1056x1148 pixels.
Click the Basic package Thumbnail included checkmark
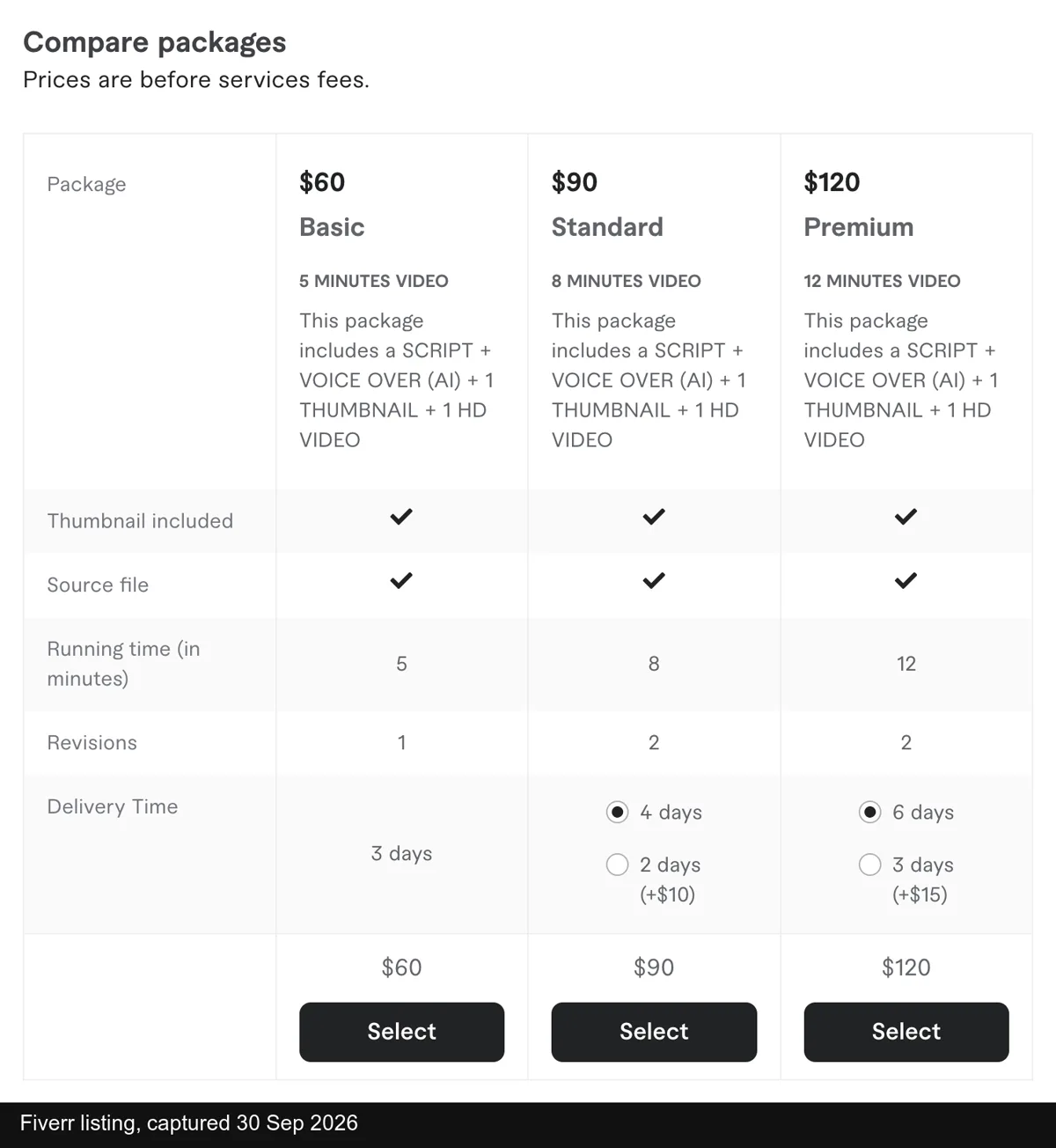[x=401, y=517]
